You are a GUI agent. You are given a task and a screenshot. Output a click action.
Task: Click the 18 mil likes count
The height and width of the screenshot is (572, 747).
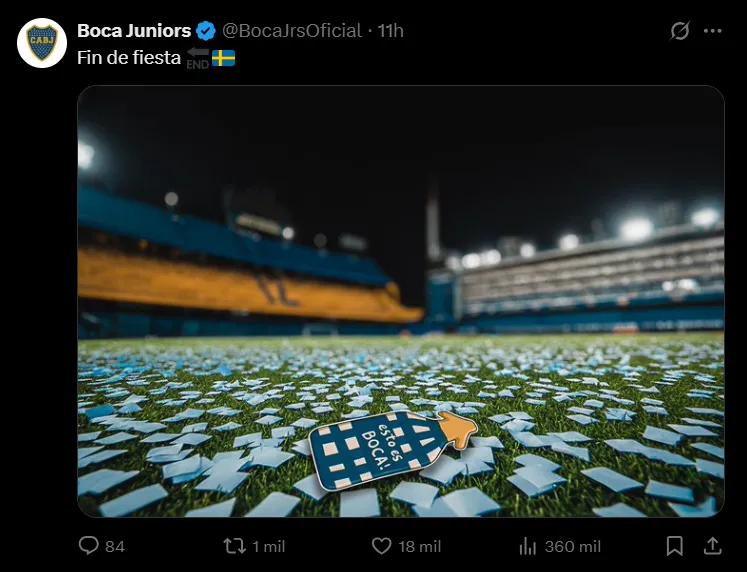click(x=420, y=546)
